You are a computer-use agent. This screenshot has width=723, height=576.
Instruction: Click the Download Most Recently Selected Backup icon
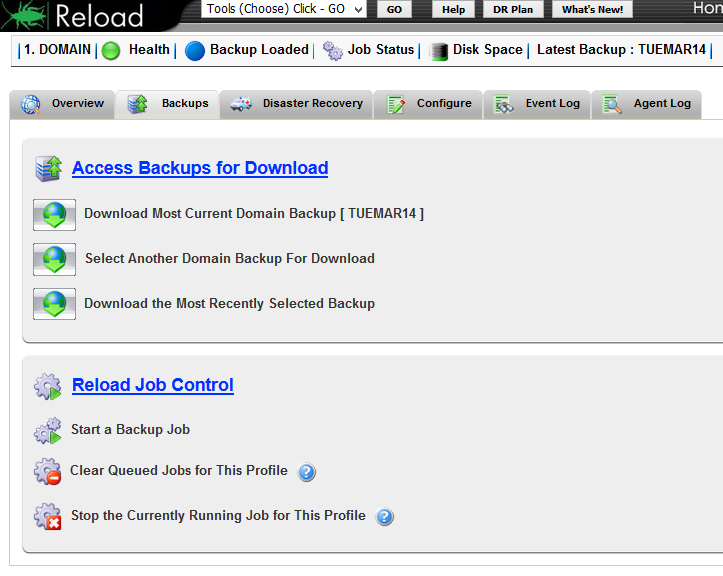pos(54,303)
